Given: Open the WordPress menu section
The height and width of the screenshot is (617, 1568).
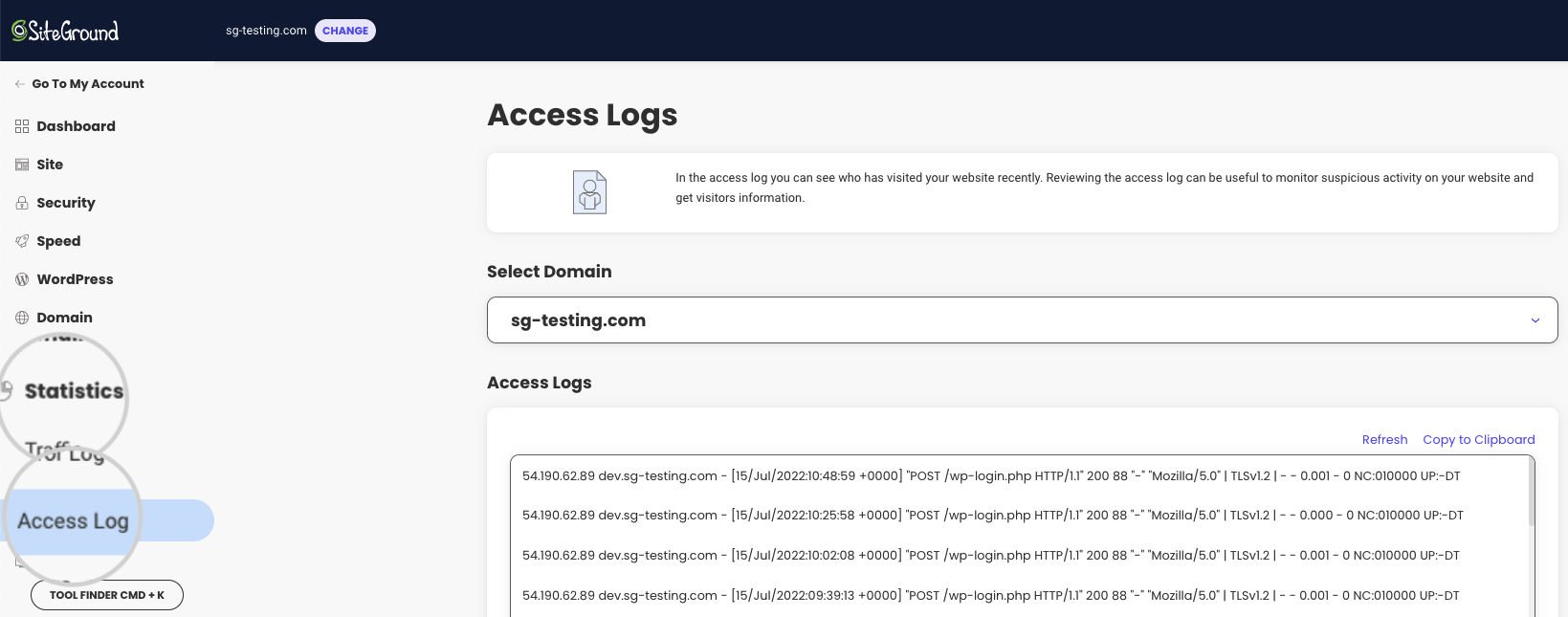Looking at the screenshot, I should pyautogui.click(x=75, y=279).
